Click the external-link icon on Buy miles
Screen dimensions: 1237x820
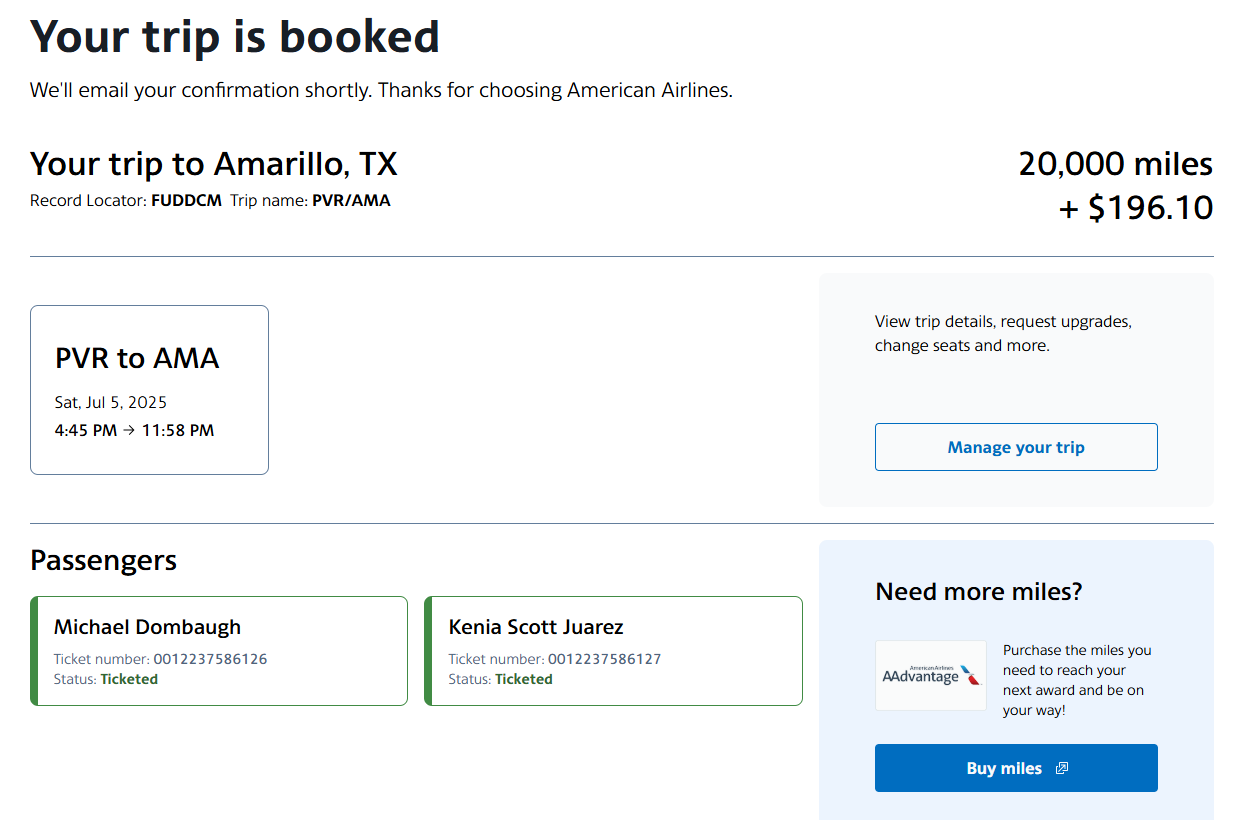1061,769
